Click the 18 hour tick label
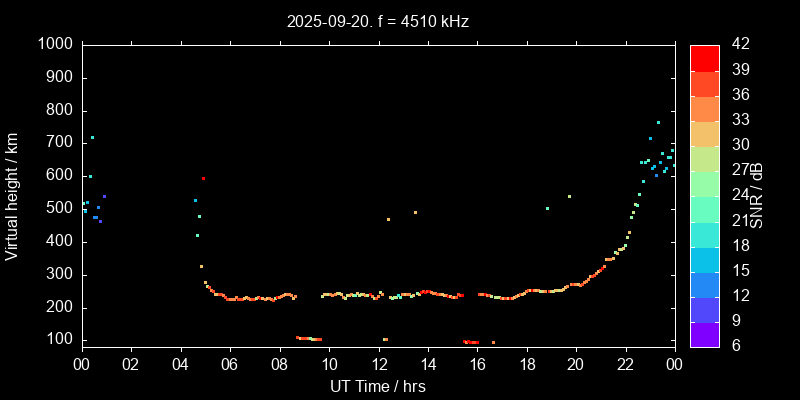The height and width of the screenshot is (400, 800). click(527, 363)
